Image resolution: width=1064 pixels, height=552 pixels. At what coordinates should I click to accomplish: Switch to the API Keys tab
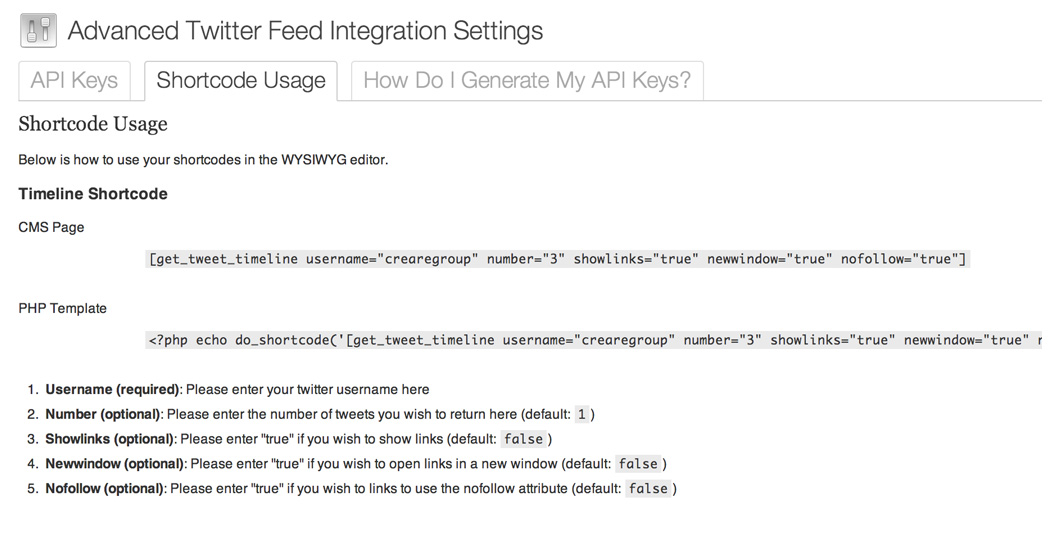coord(74,80)
